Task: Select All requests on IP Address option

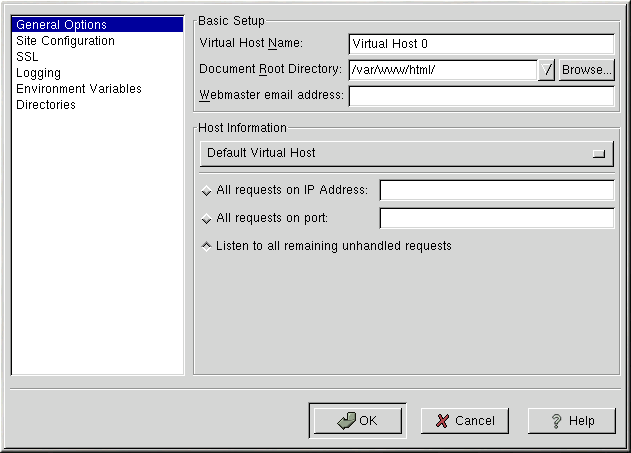Action: [x=207, y=190]
